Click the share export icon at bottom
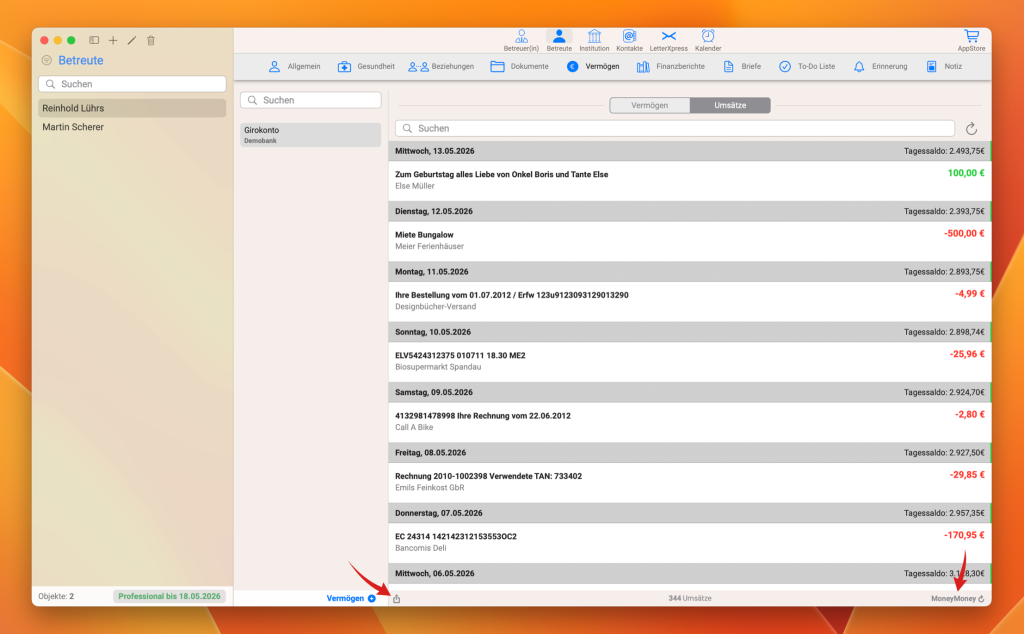Screen dimensions: 1024x634 coord(396,599)
